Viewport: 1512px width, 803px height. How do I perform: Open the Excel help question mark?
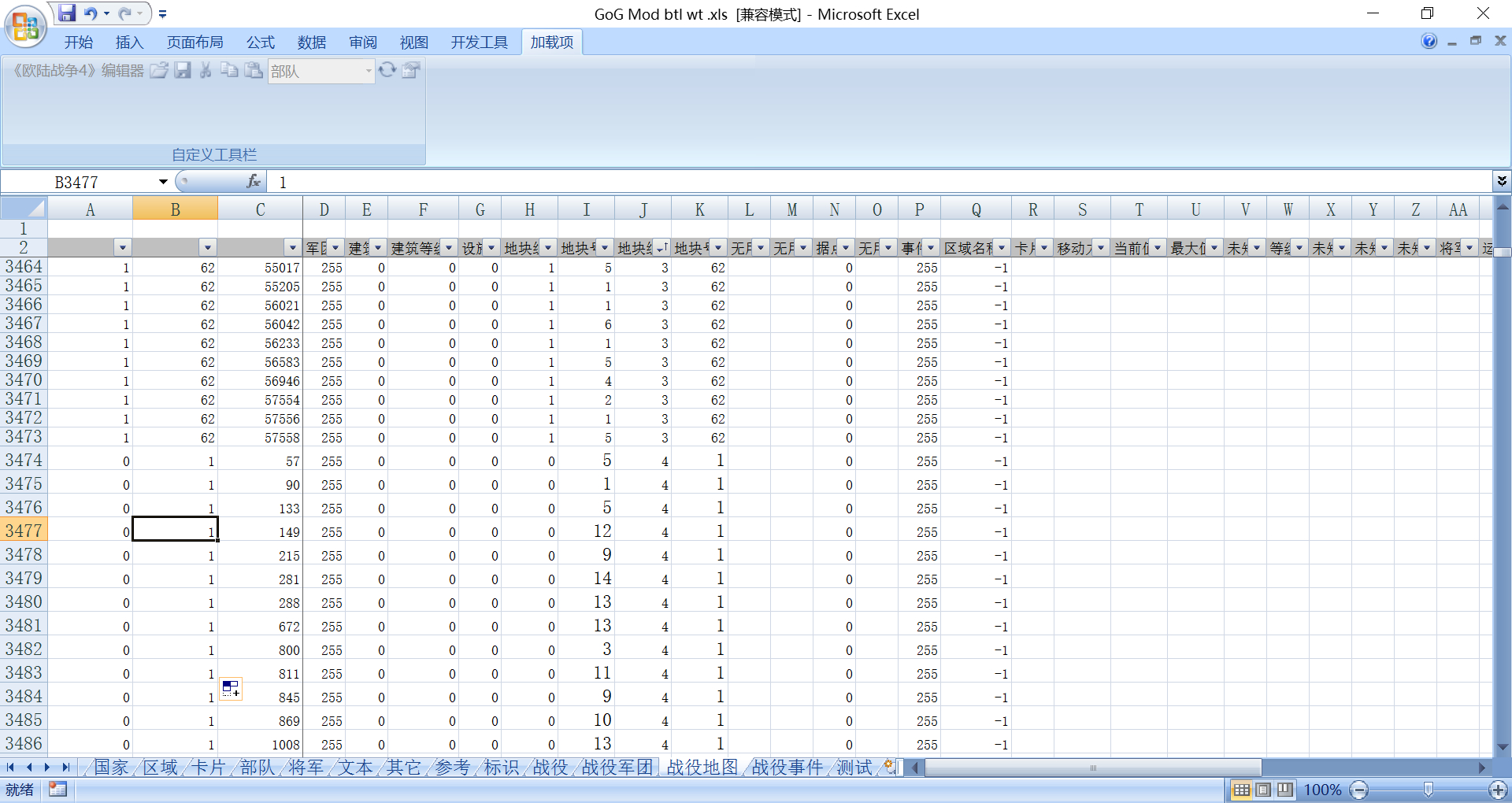click(x=1429, y=41)
